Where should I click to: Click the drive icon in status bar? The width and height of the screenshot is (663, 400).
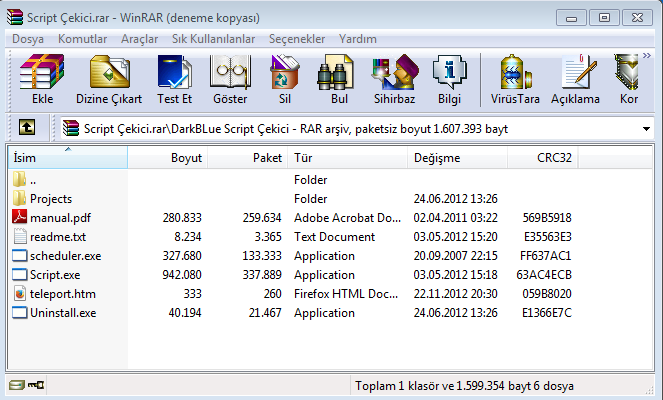pos(16,385)
